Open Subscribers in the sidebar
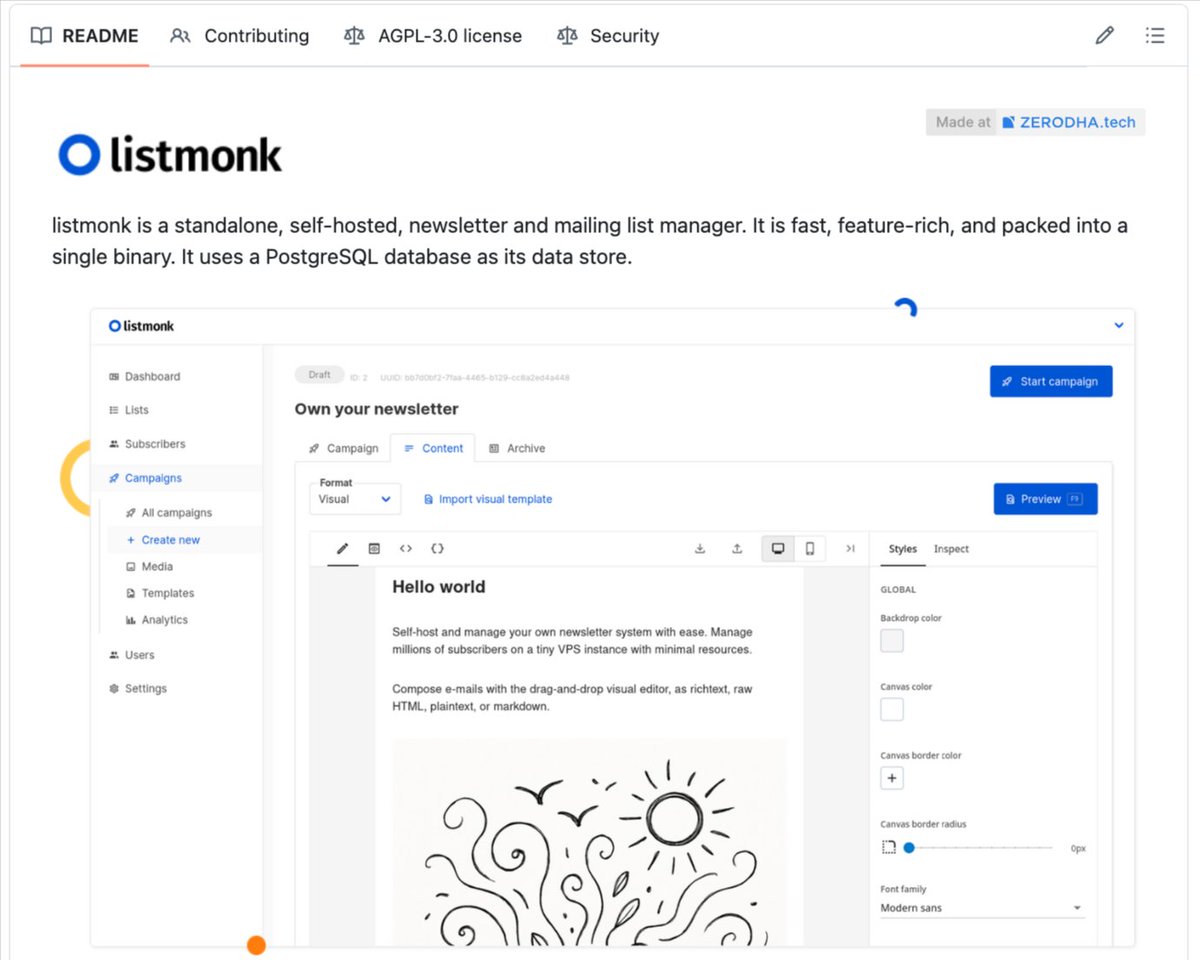1200x960 pixels. [147, 444]
